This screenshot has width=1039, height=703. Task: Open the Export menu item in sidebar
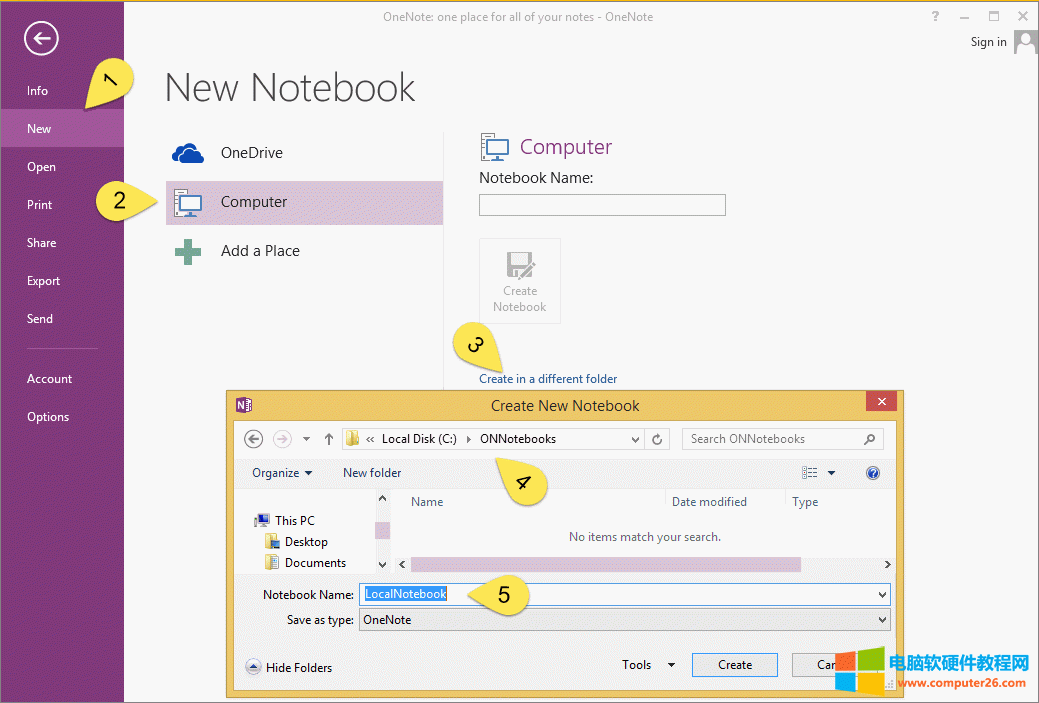click(44, 281)
